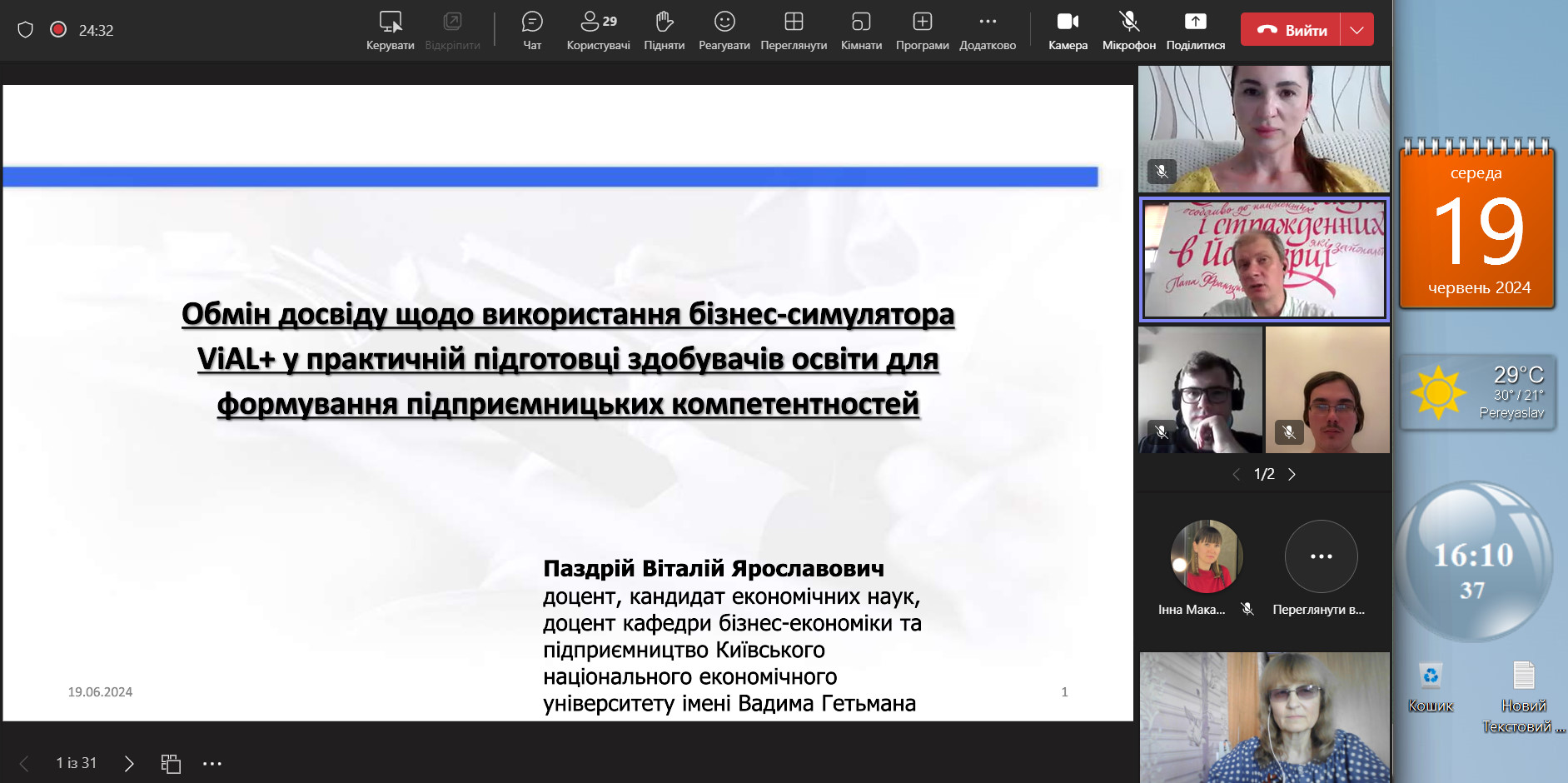Open slide options ellipsis below presentation

point(212,763)
